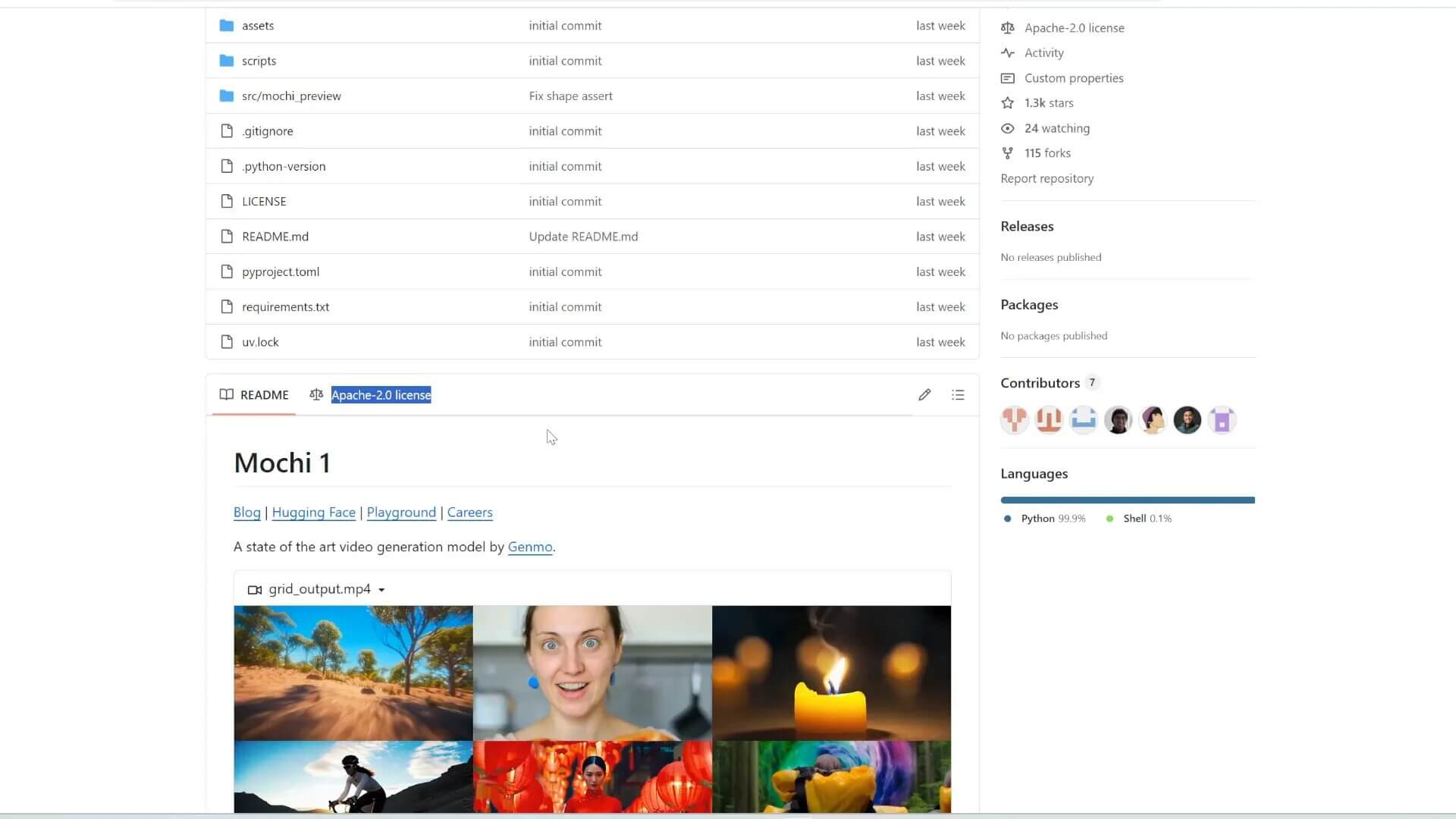Click the file icon beside LICENSE

[227, 201]
